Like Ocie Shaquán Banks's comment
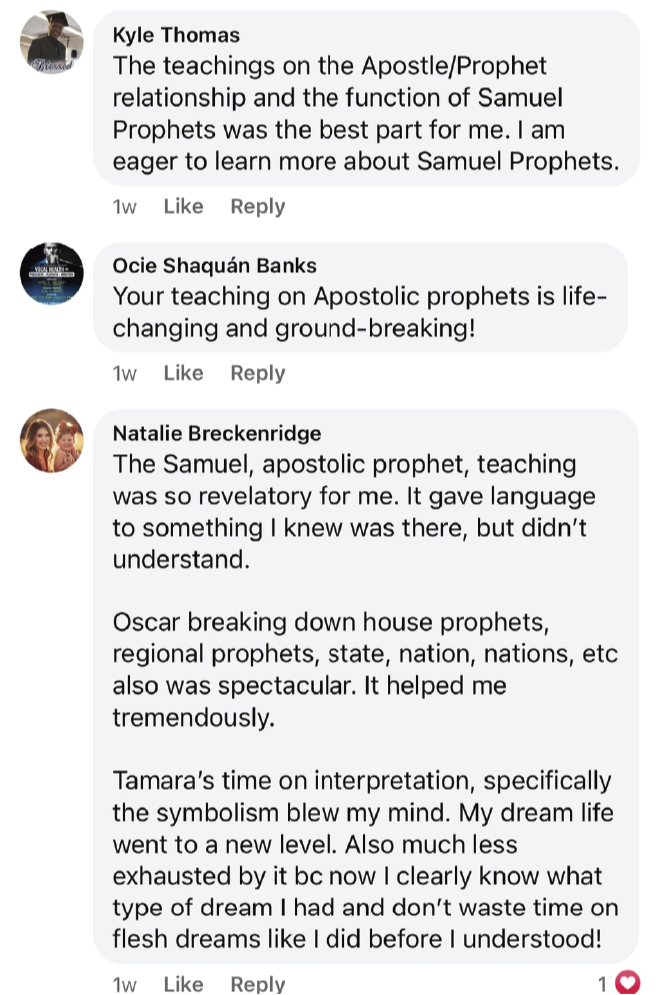 tap(183, 373)
